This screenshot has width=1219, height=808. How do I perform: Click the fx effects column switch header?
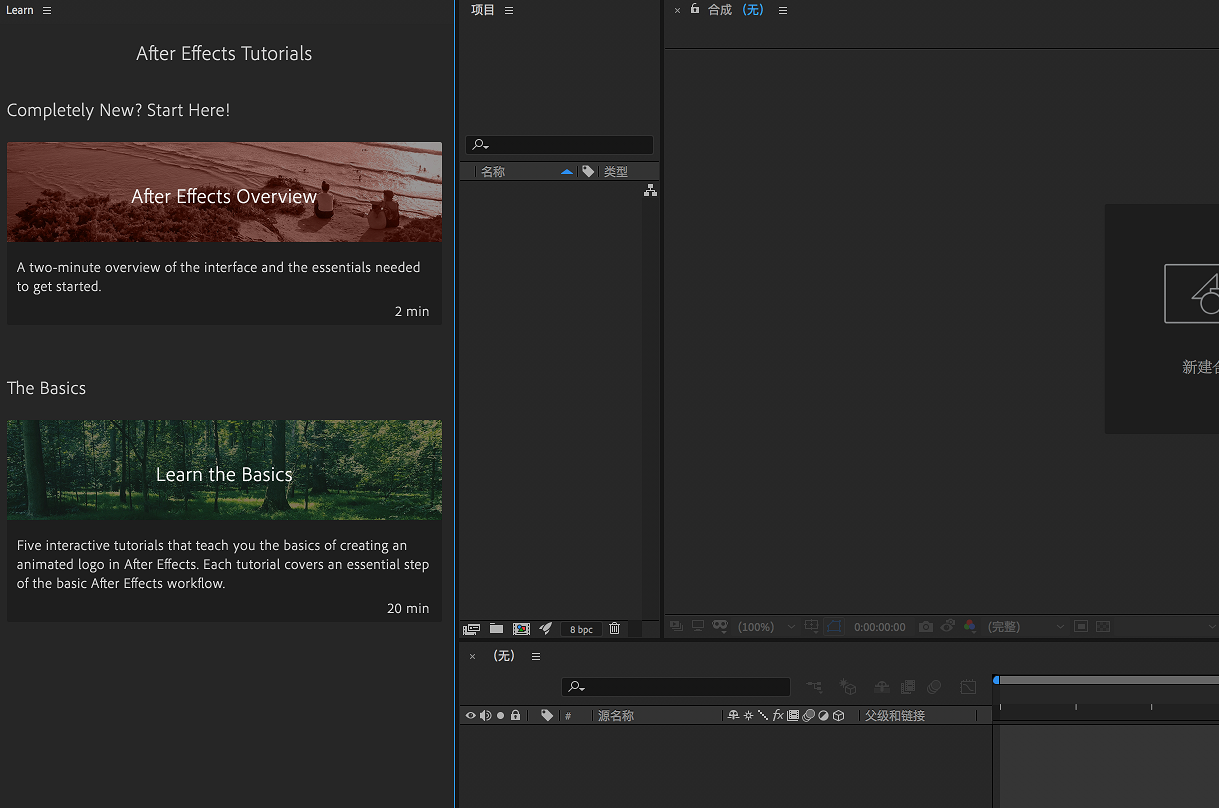point(778,716)
